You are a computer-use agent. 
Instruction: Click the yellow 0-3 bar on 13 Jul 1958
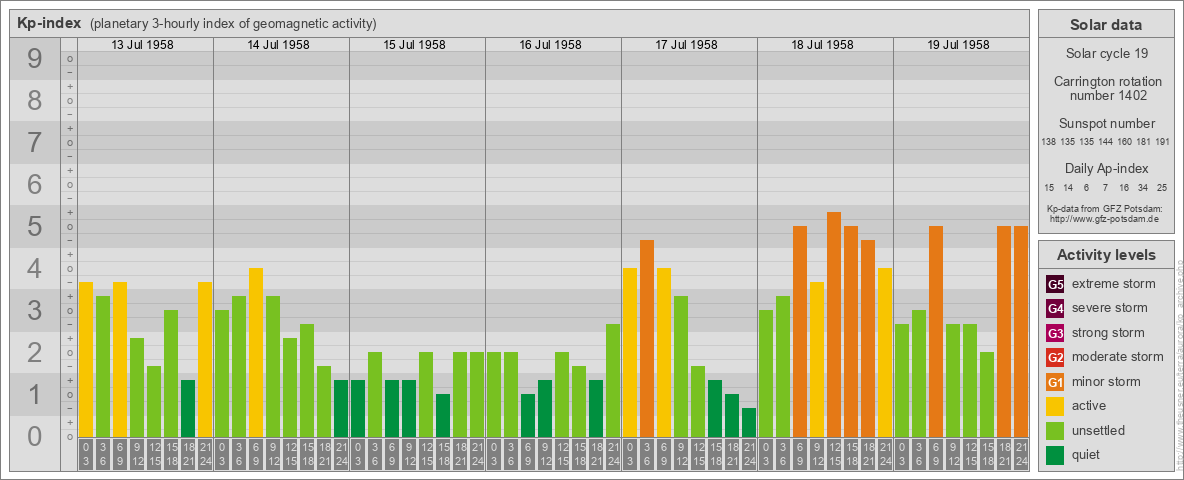click(x=86, y=359)
